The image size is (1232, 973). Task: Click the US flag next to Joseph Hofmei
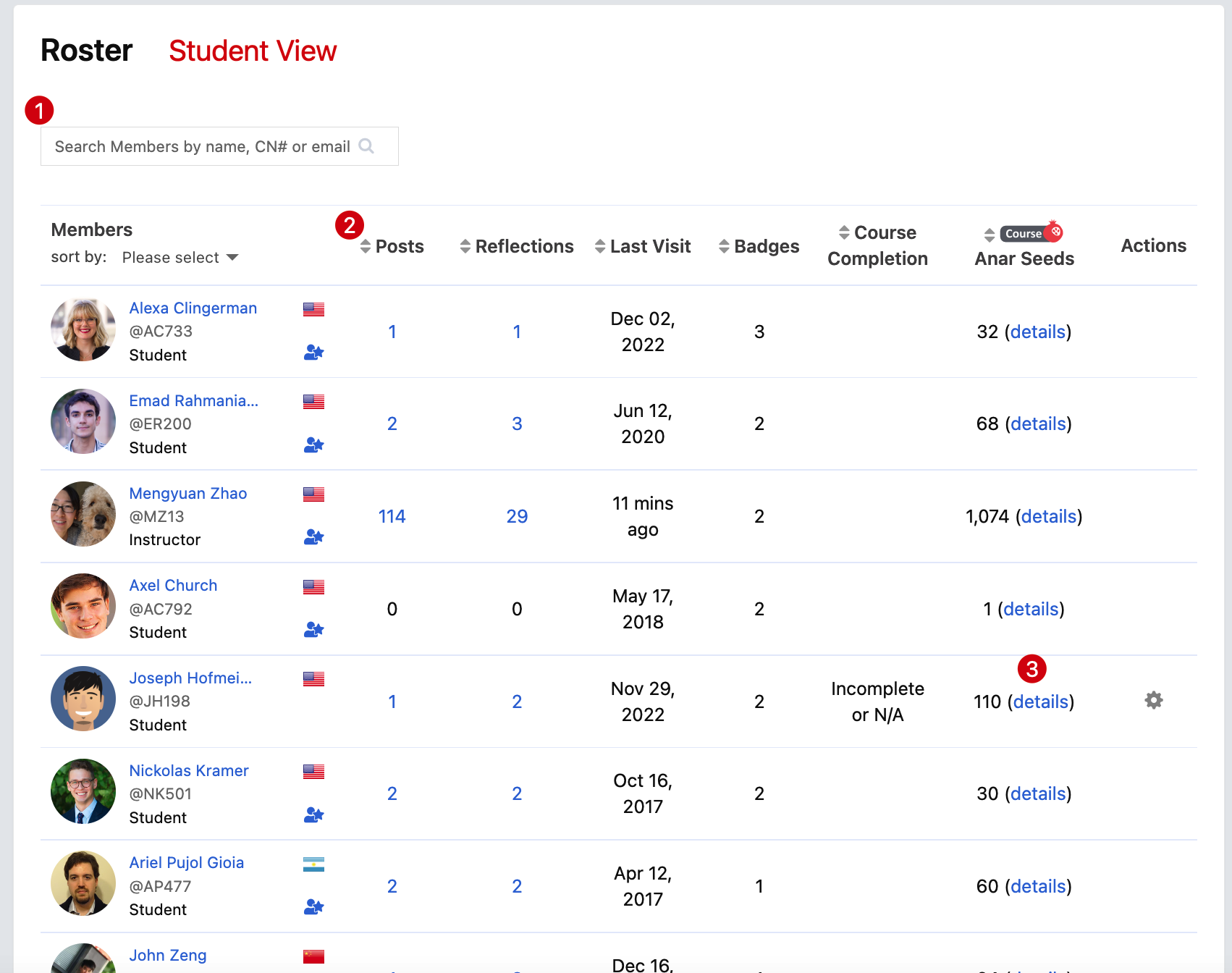[313, 679]
